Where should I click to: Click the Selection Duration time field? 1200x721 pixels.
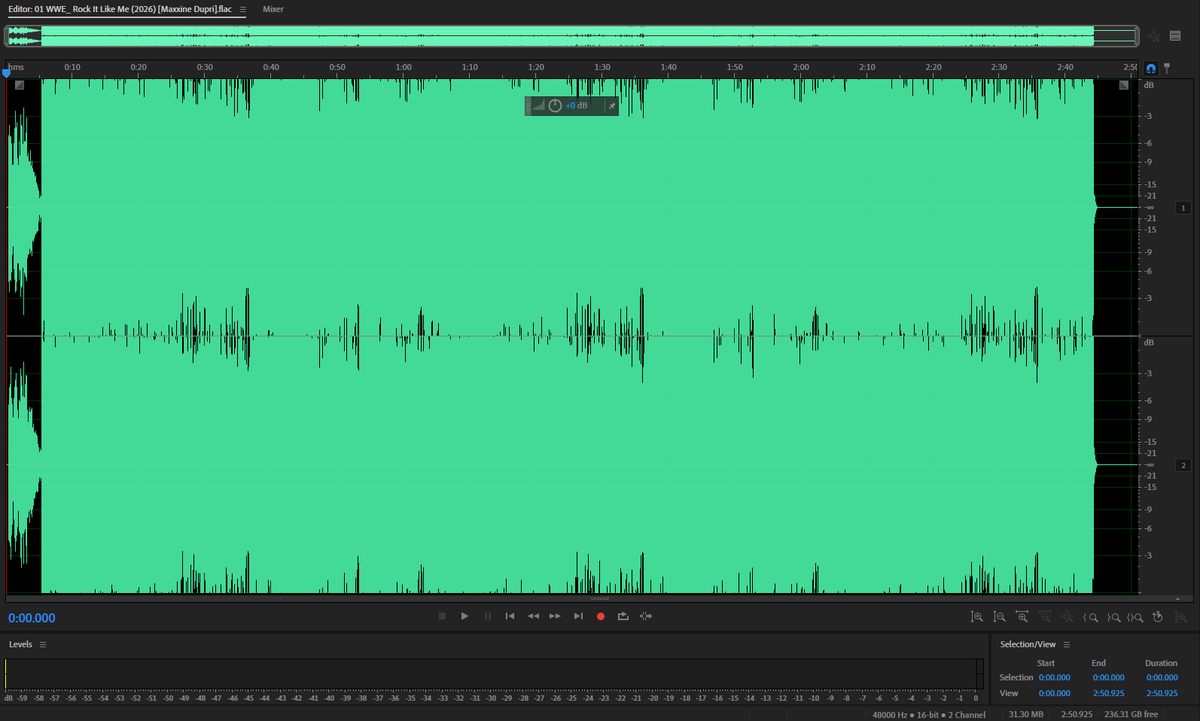pyautogui.click(x=1162, y=677)
